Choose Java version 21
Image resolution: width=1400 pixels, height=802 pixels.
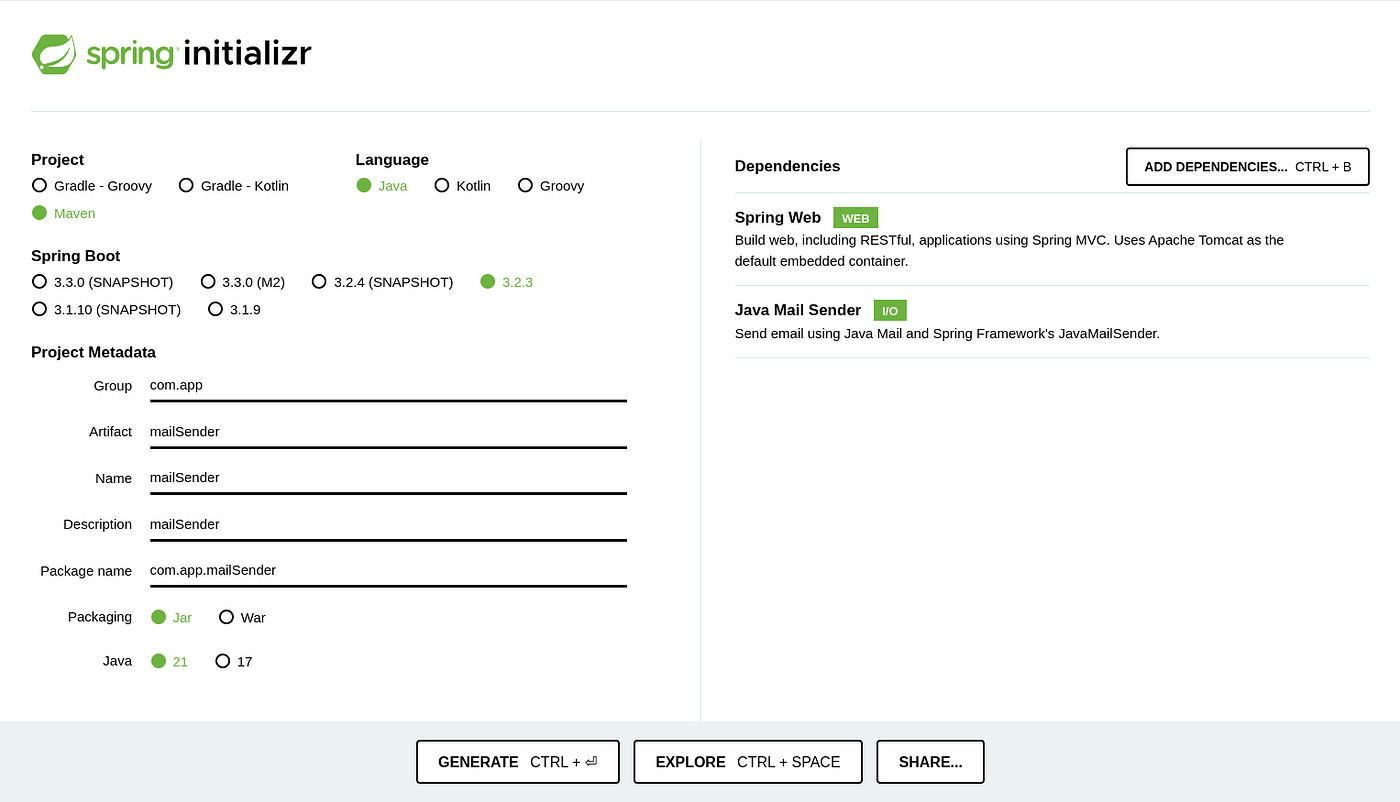tap(169, 662)
